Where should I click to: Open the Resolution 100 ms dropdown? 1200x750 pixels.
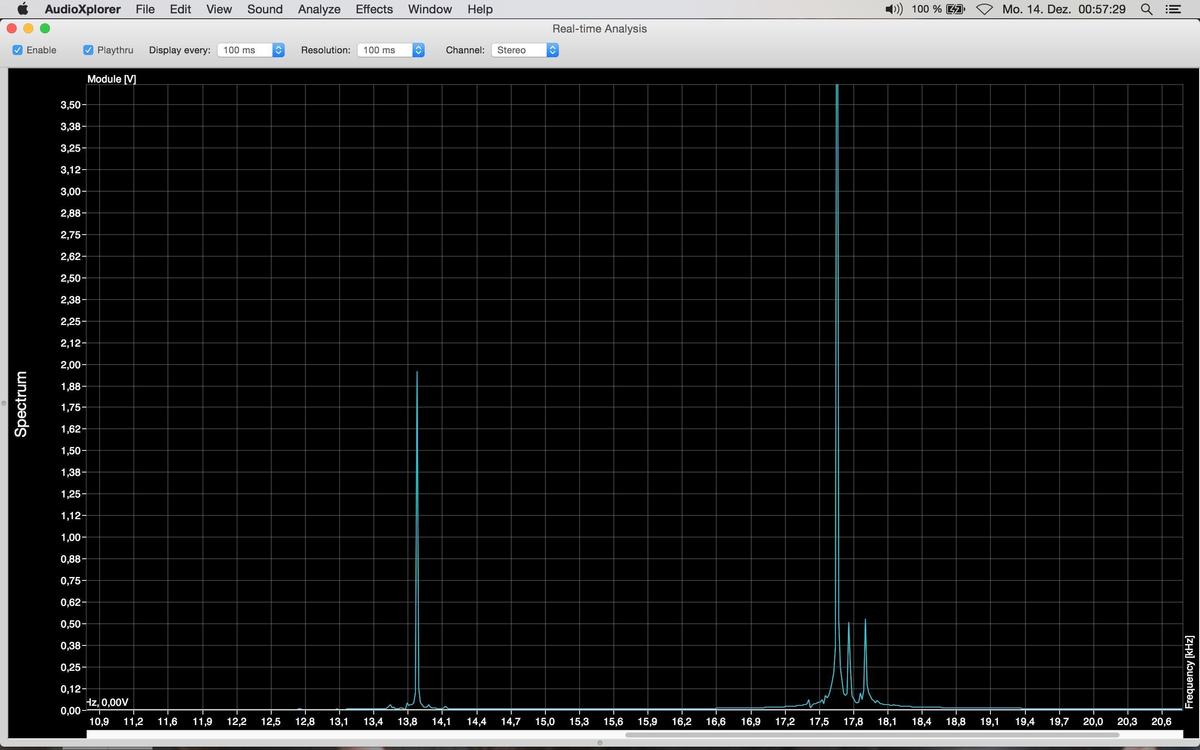[391, 50]
